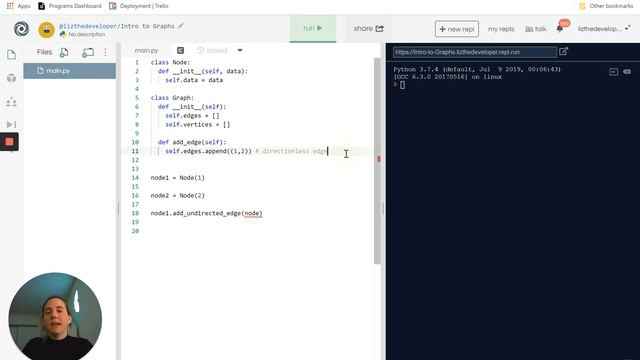Open Other bookmarks folder
640x360 pixels.
[606, 6]
